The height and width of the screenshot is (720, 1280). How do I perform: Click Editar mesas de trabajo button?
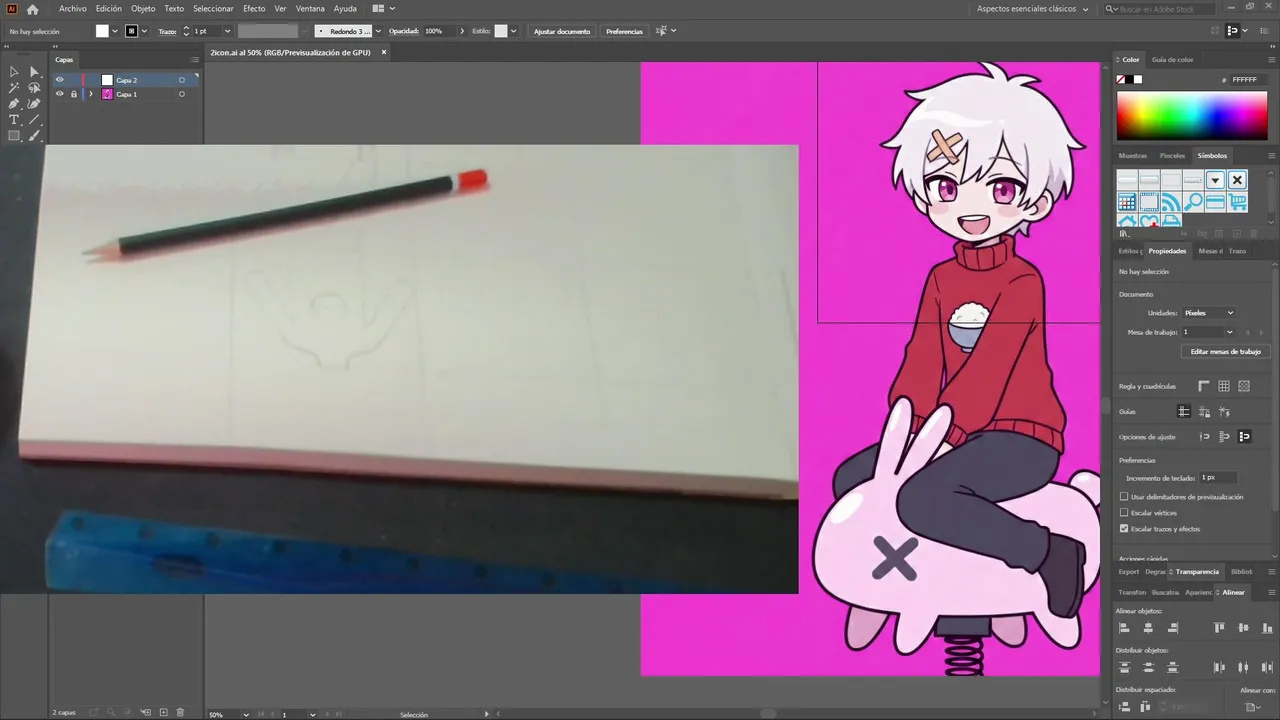[x=1226, y=352]
